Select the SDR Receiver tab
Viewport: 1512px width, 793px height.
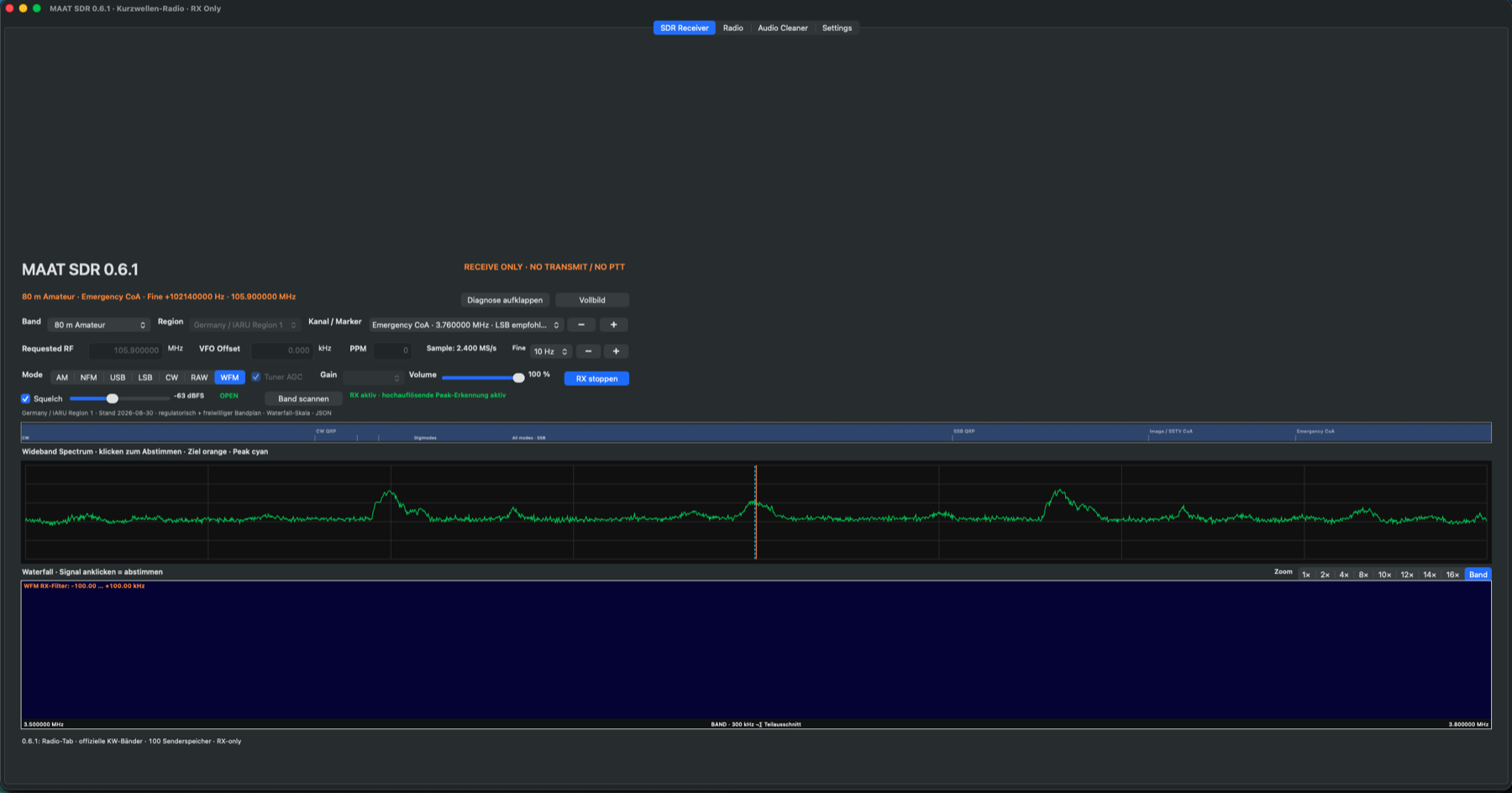(684, 28)
